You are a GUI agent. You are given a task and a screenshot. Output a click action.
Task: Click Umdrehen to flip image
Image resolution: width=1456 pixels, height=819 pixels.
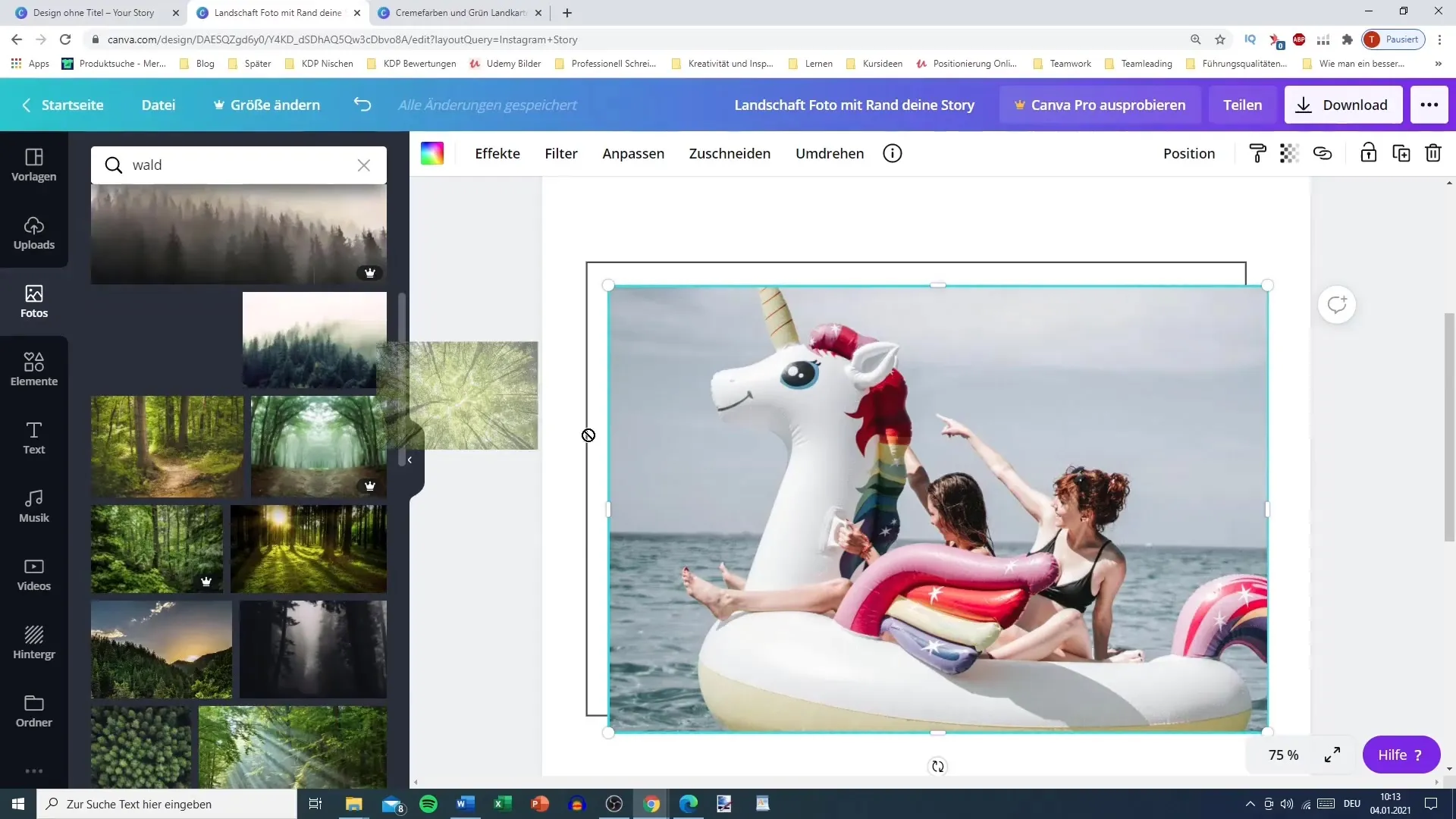830,153
